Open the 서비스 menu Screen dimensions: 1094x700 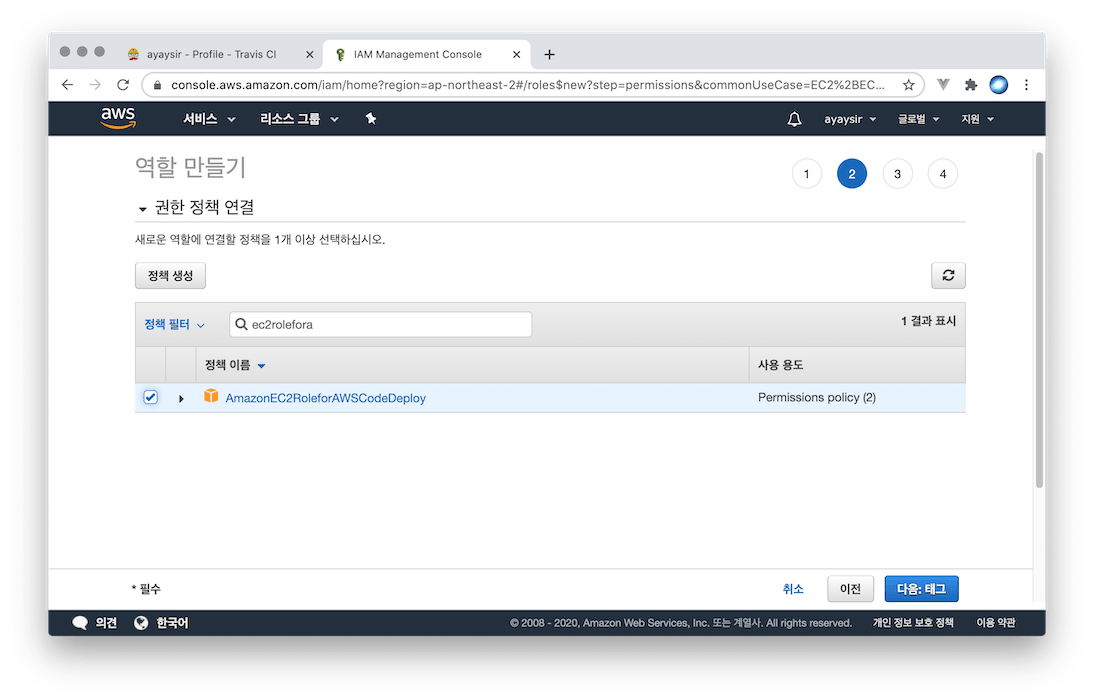click(209, 119)
